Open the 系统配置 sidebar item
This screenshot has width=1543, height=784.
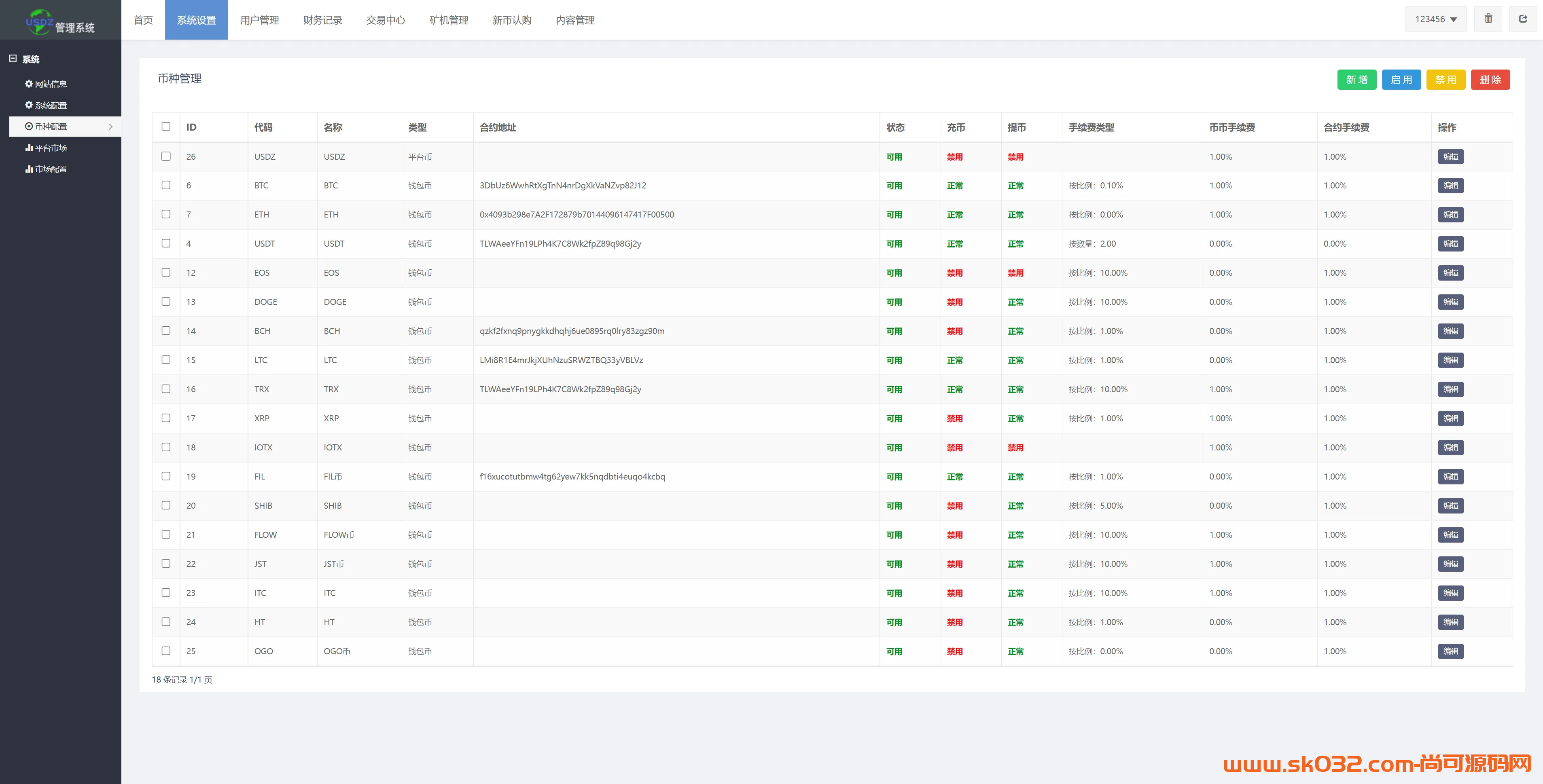(x=46, y=106)
